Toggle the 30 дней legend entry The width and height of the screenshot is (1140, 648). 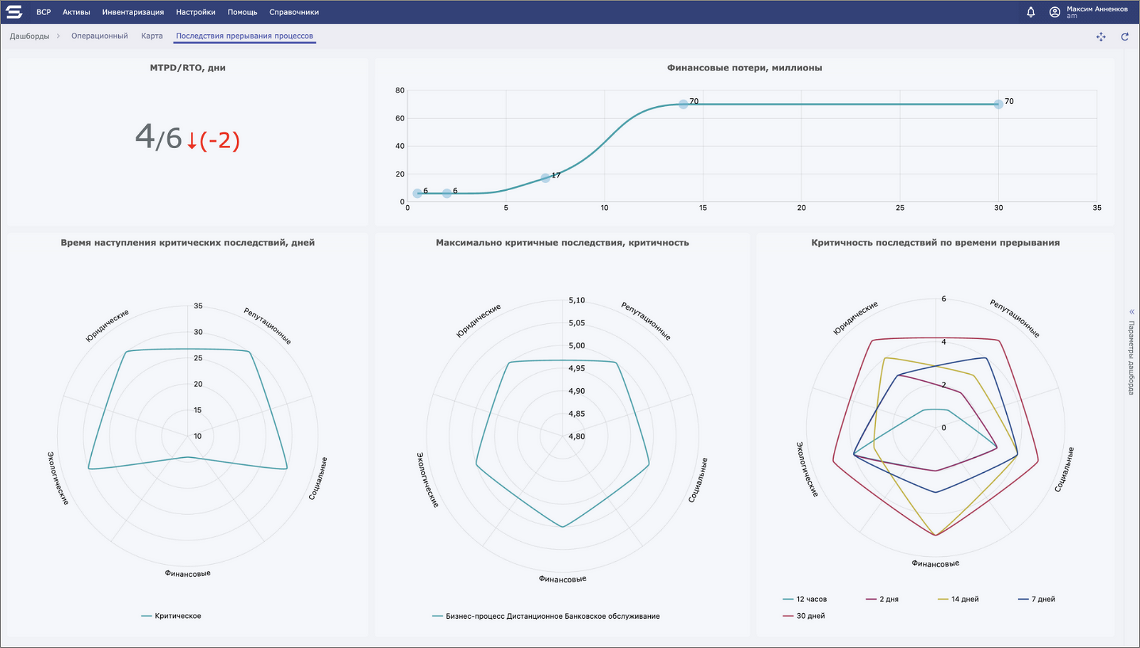pyautogui.click(x=803, y=616)
